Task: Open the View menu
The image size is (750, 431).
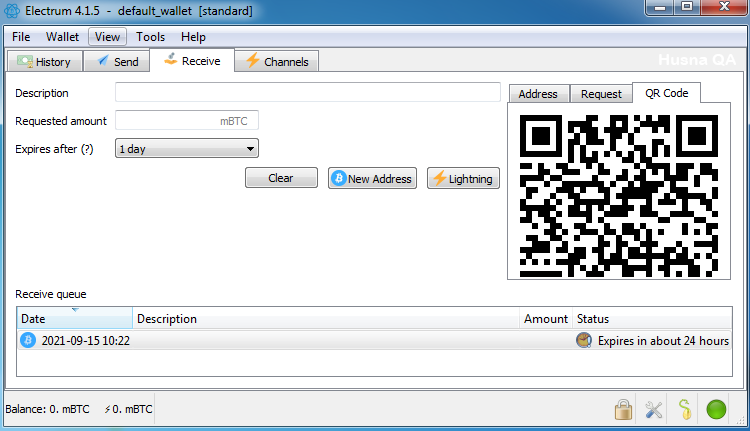Action: [x=107, y=37]
